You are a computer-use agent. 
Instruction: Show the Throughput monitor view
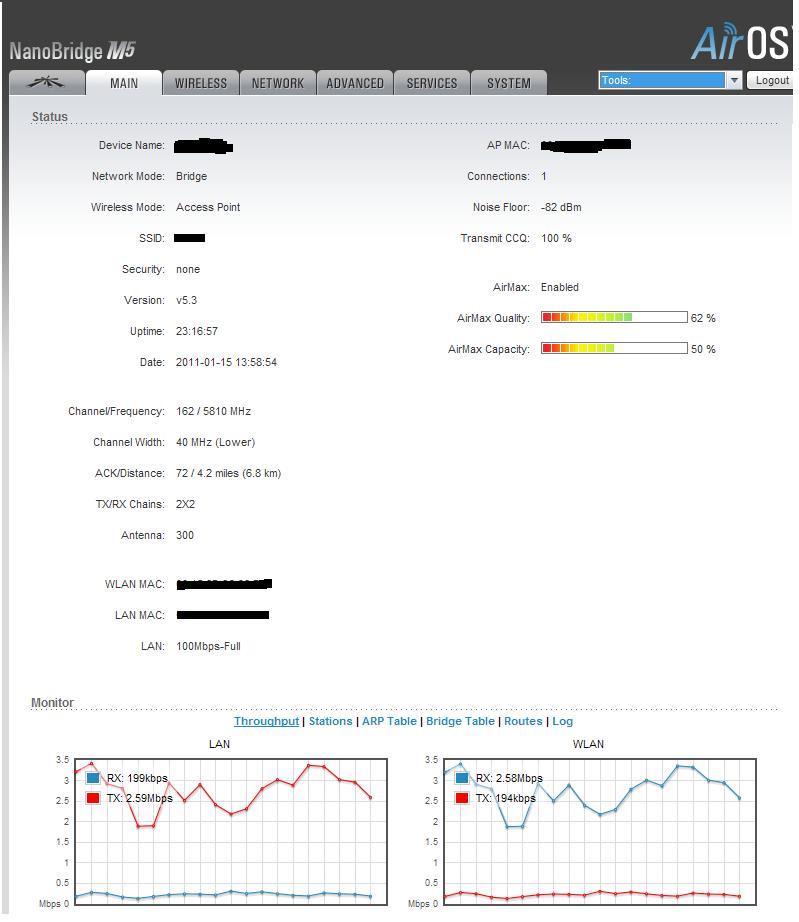266,721
